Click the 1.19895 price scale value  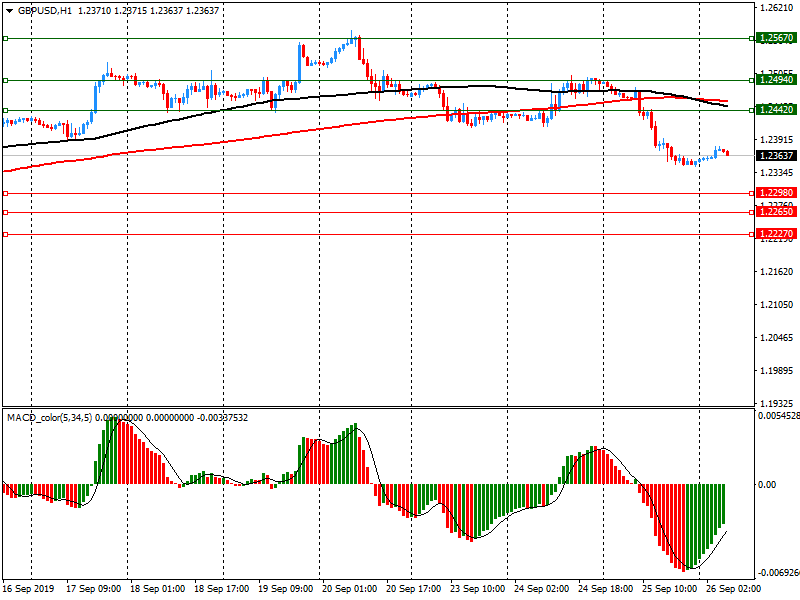pyautogui.click(x=777, y=371)
